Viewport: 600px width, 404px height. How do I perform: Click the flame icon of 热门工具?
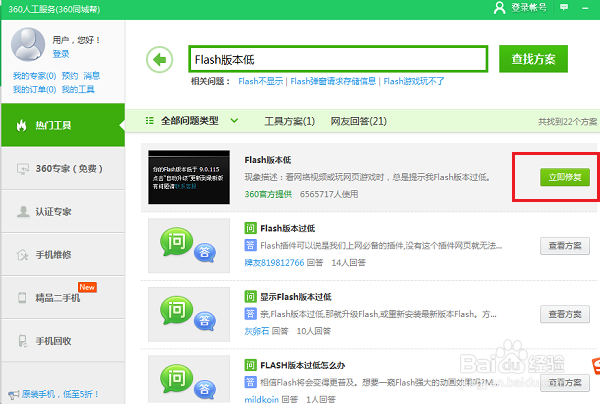[x=21, y=125]
